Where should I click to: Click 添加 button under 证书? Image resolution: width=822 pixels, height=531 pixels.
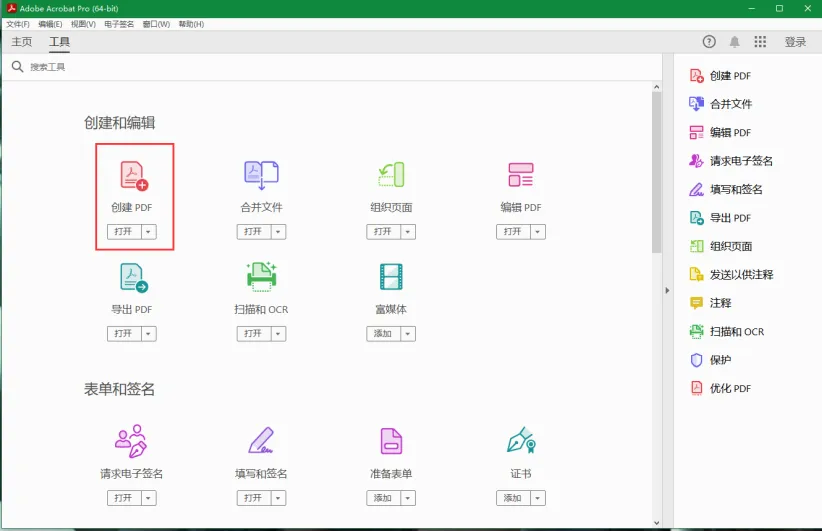513,498
